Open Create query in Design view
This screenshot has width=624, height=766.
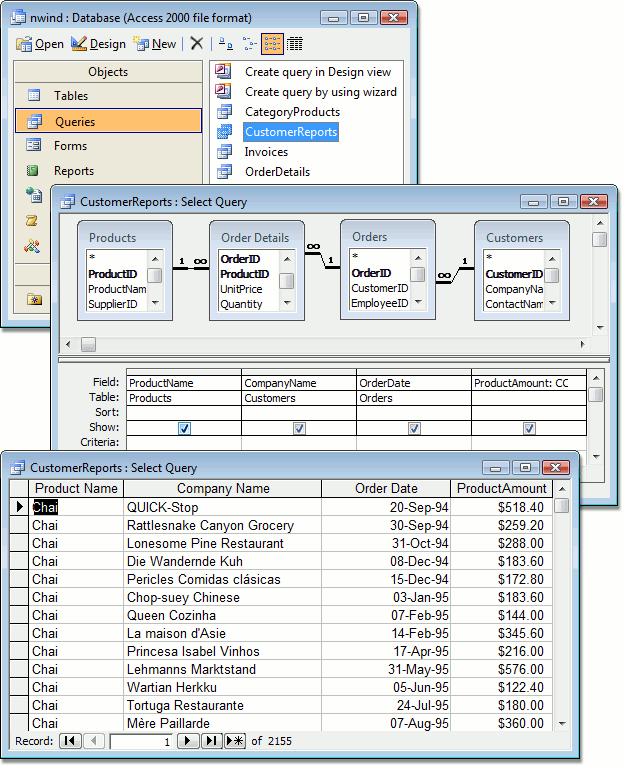(318, 72)
